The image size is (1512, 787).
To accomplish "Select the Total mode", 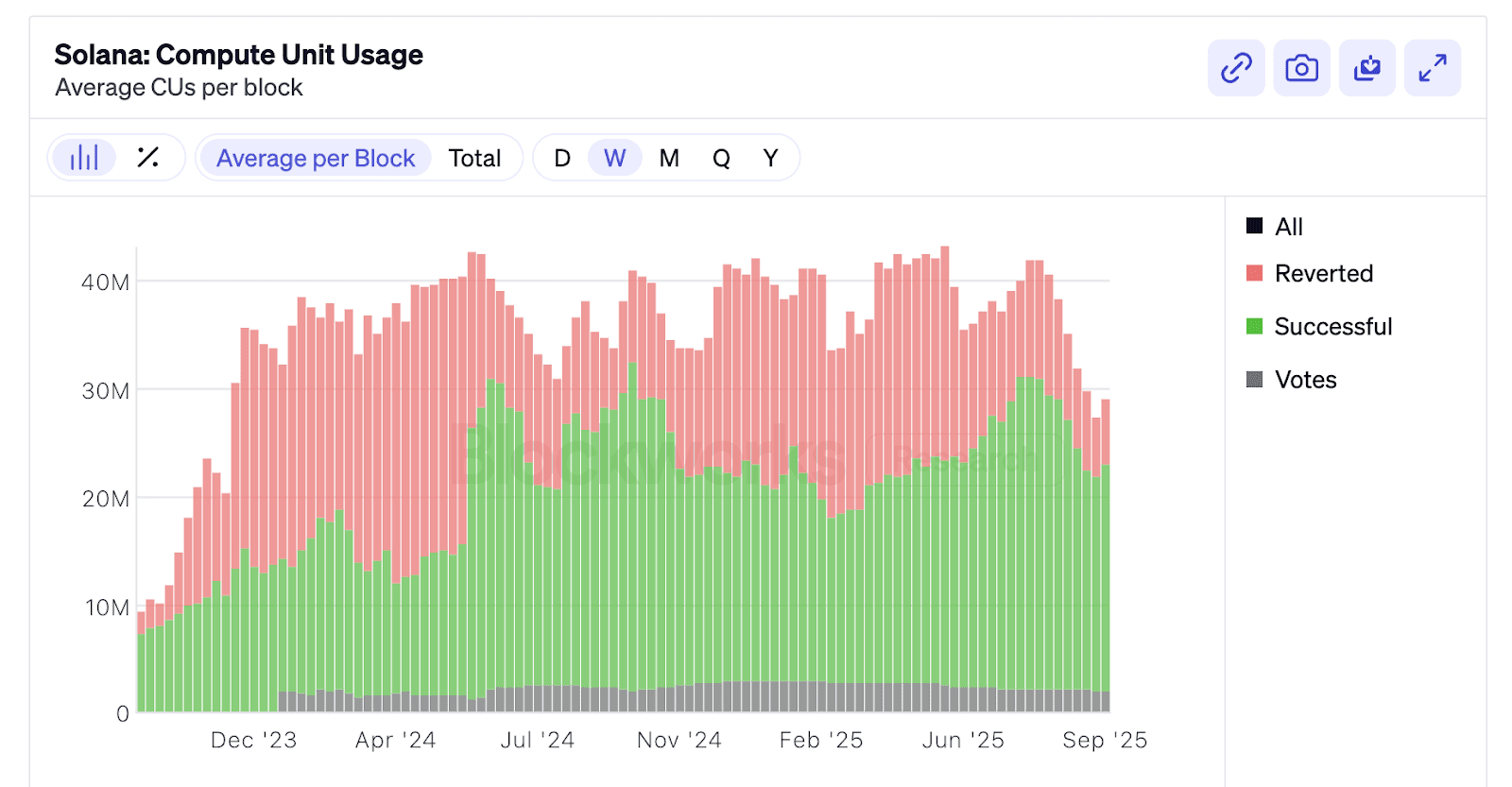I will 474,158.
